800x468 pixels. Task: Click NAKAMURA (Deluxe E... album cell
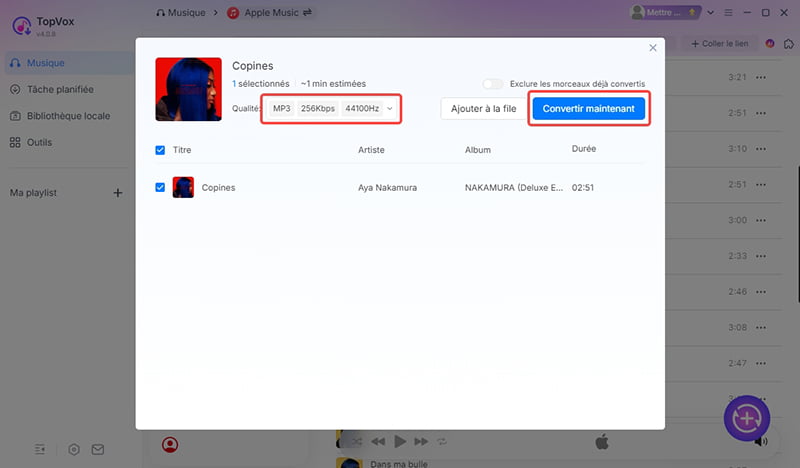point(514,188)
